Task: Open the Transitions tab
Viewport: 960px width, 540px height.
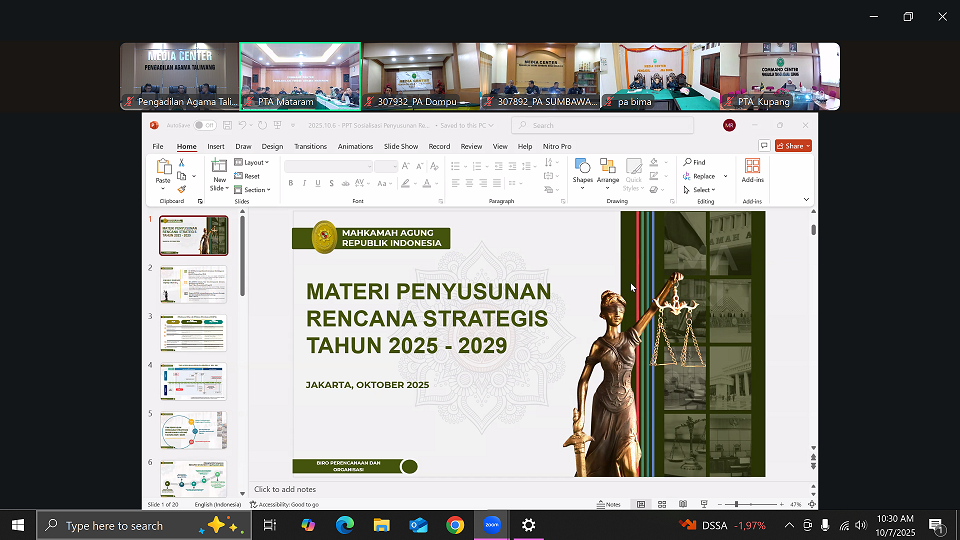Action: 310,146
